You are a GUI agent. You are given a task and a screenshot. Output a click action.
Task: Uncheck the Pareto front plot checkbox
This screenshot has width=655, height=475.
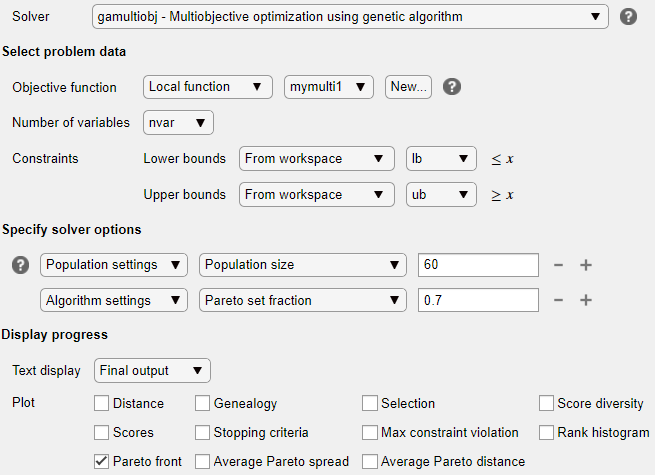(101, 461)
